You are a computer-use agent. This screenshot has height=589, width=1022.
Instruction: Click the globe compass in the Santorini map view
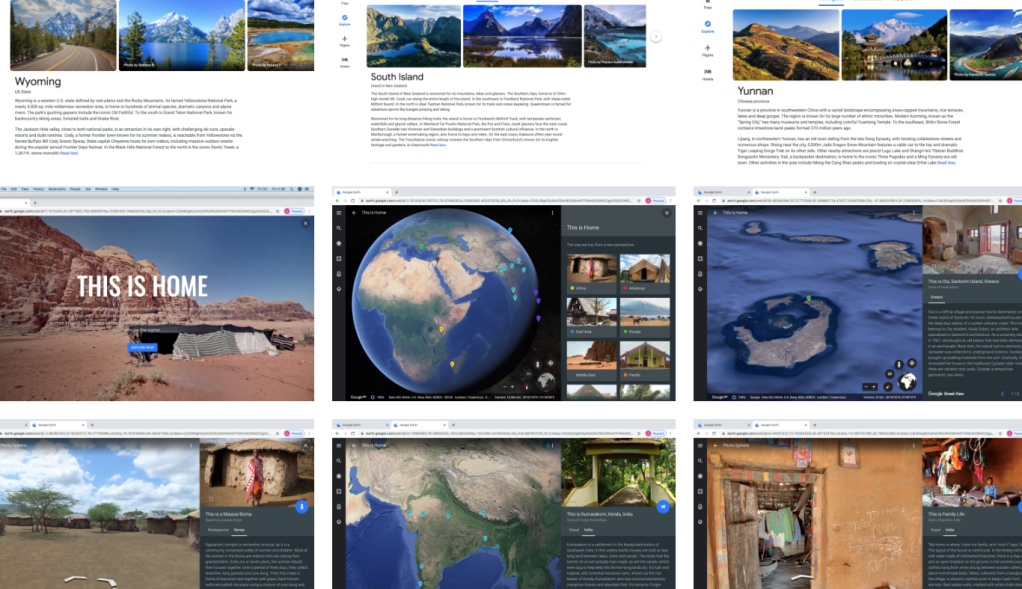pos(909,381)
